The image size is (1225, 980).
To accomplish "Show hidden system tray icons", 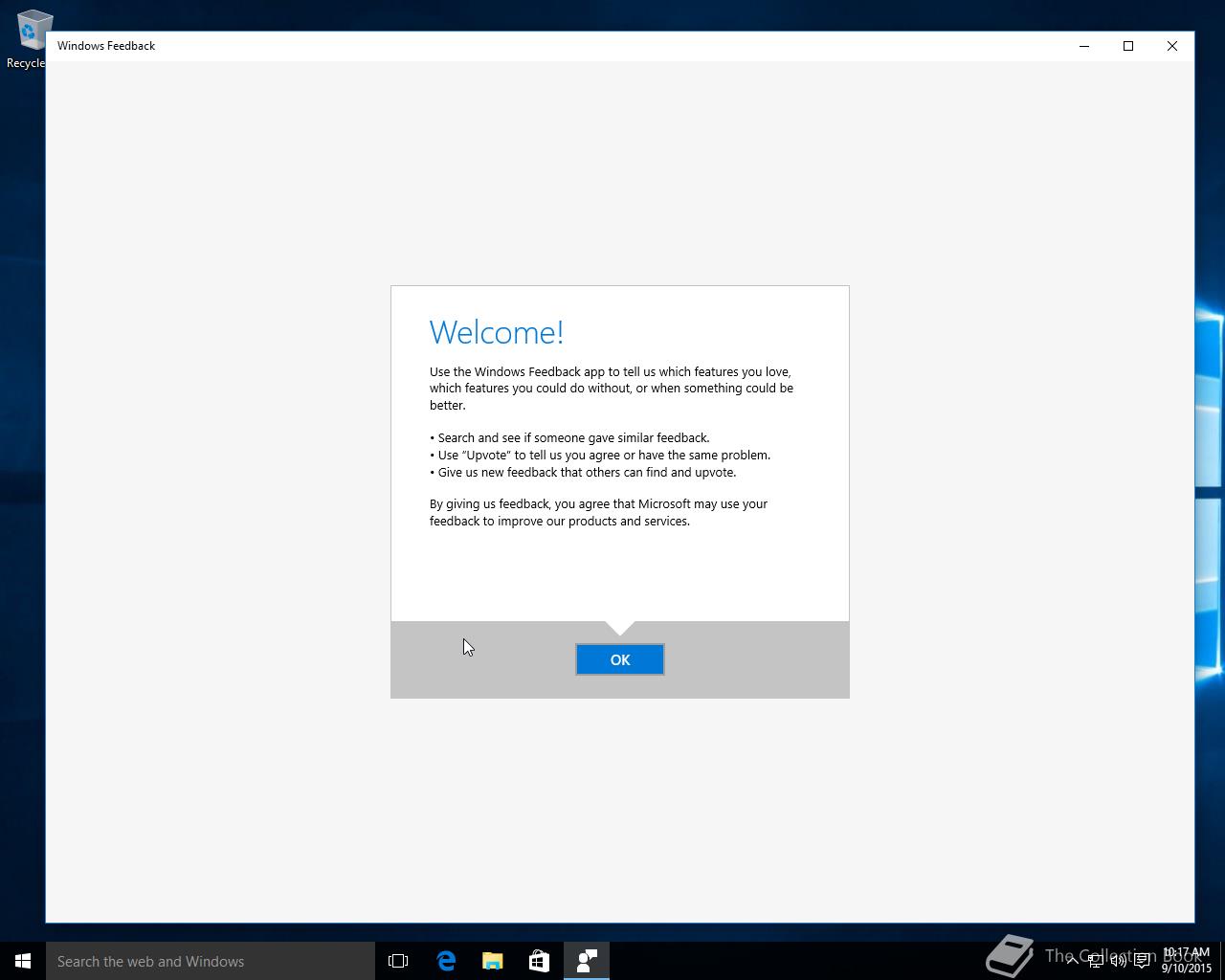I will [x=1072, y=960].
